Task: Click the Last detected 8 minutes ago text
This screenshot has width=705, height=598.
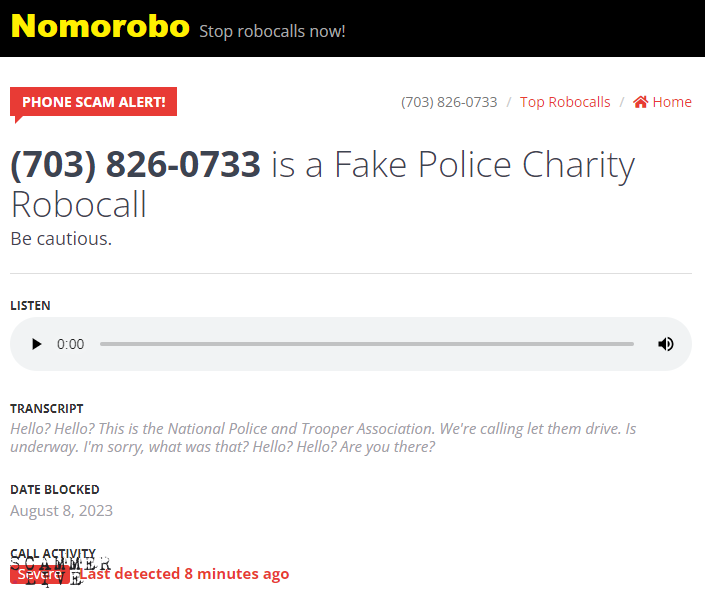Action: [185, 574]
